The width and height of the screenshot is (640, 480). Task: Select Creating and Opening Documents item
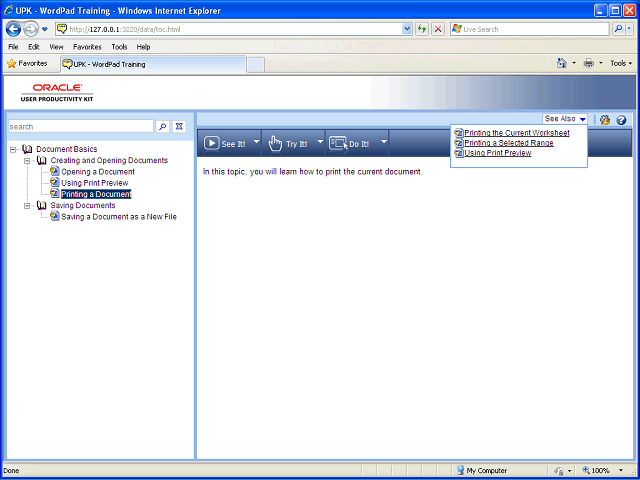pyautogui.click(x=109, y=160)
